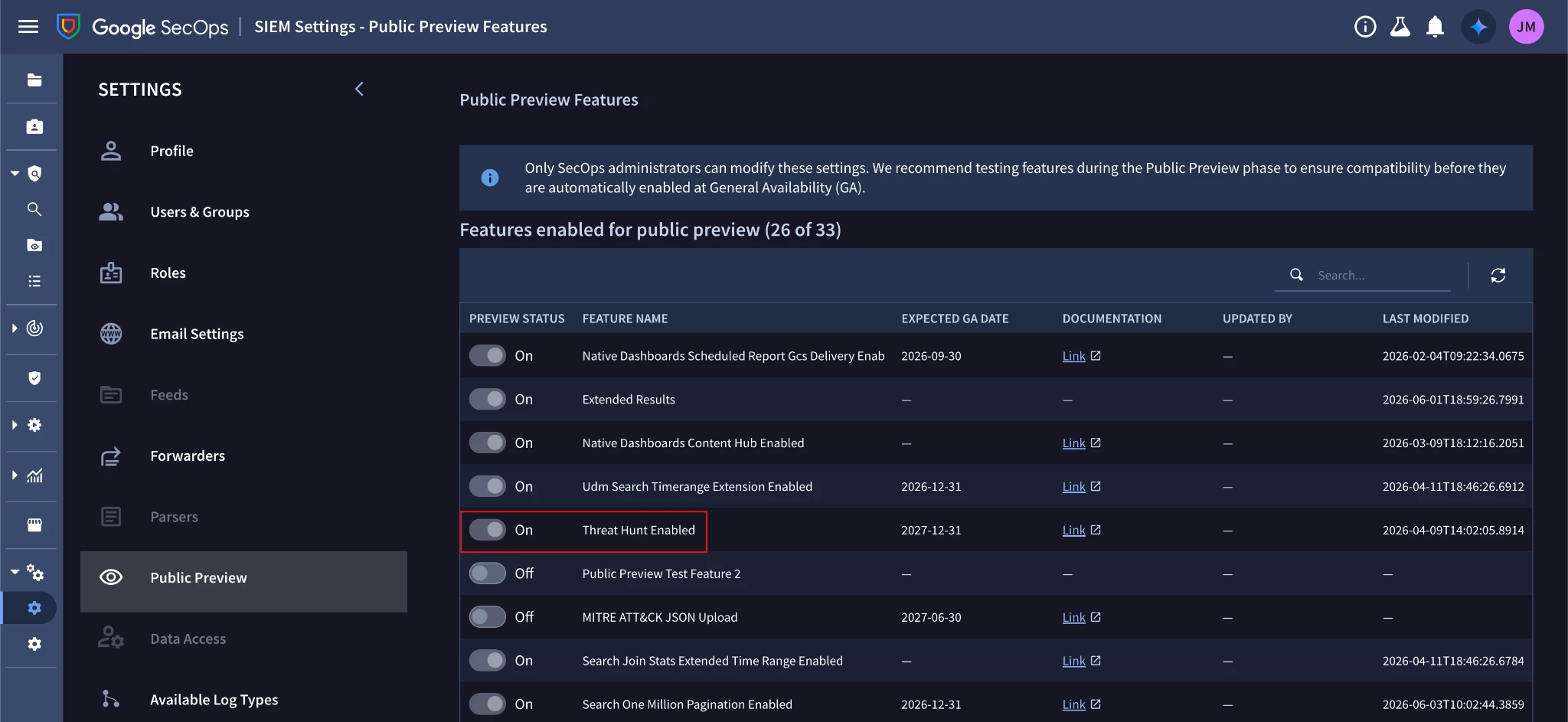Collapse the double-gear settings group in rail
Viewport: 1568px width, 722px height.
point(15,572)
